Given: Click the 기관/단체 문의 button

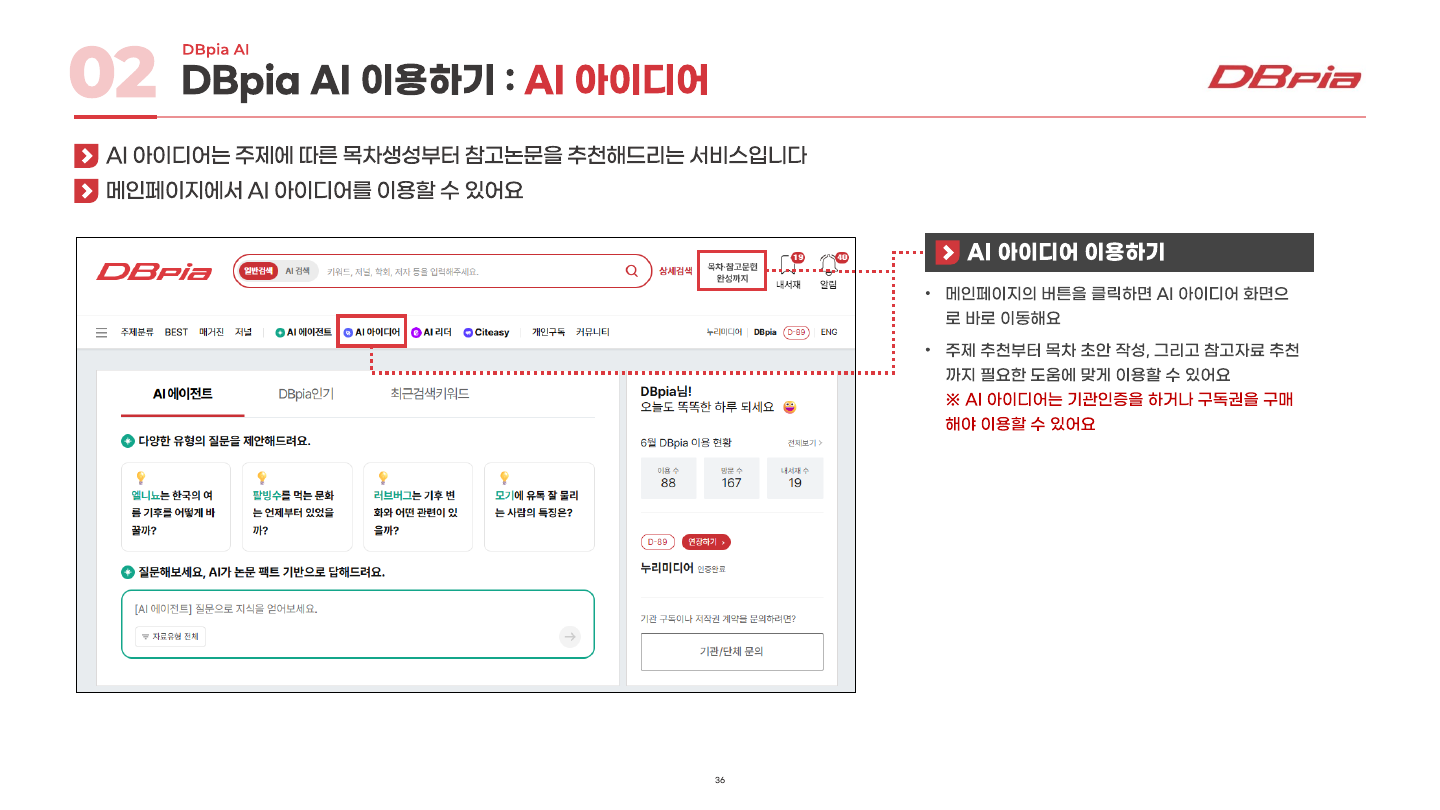Looking at the screenshot, I should (x=732, y=652).
